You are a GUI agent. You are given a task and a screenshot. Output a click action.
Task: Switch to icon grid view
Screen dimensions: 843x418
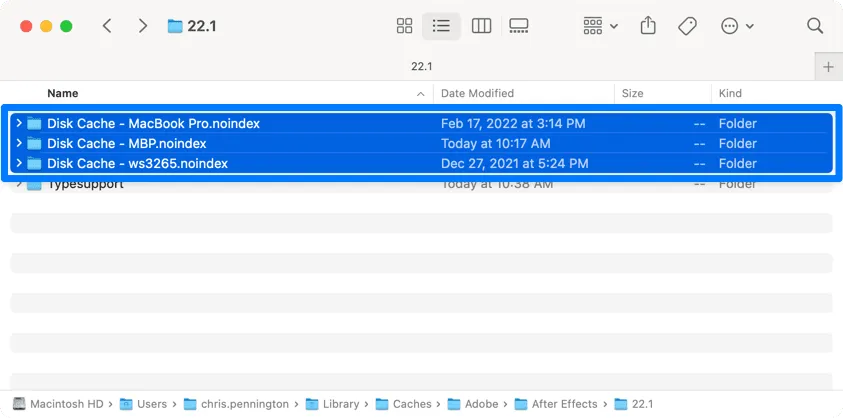404,26
